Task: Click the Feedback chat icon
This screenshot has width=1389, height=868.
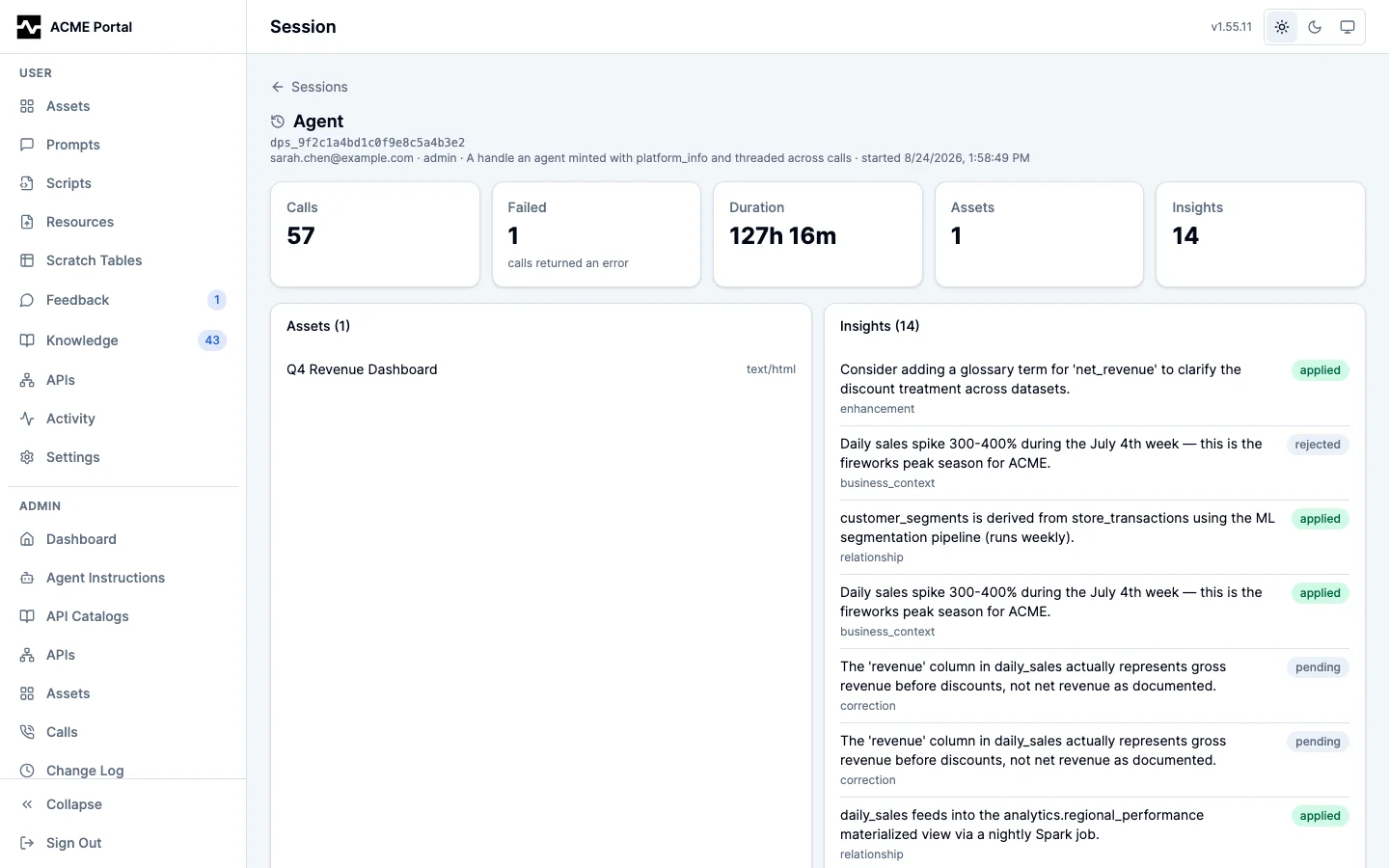Action: [27, 300]
